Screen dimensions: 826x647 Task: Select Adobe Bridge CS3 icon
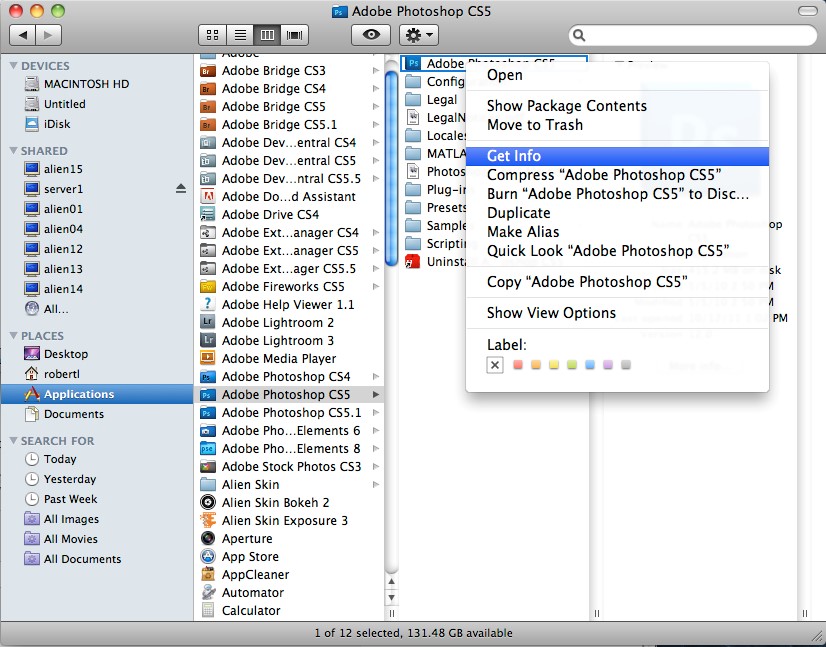(208, 71)
